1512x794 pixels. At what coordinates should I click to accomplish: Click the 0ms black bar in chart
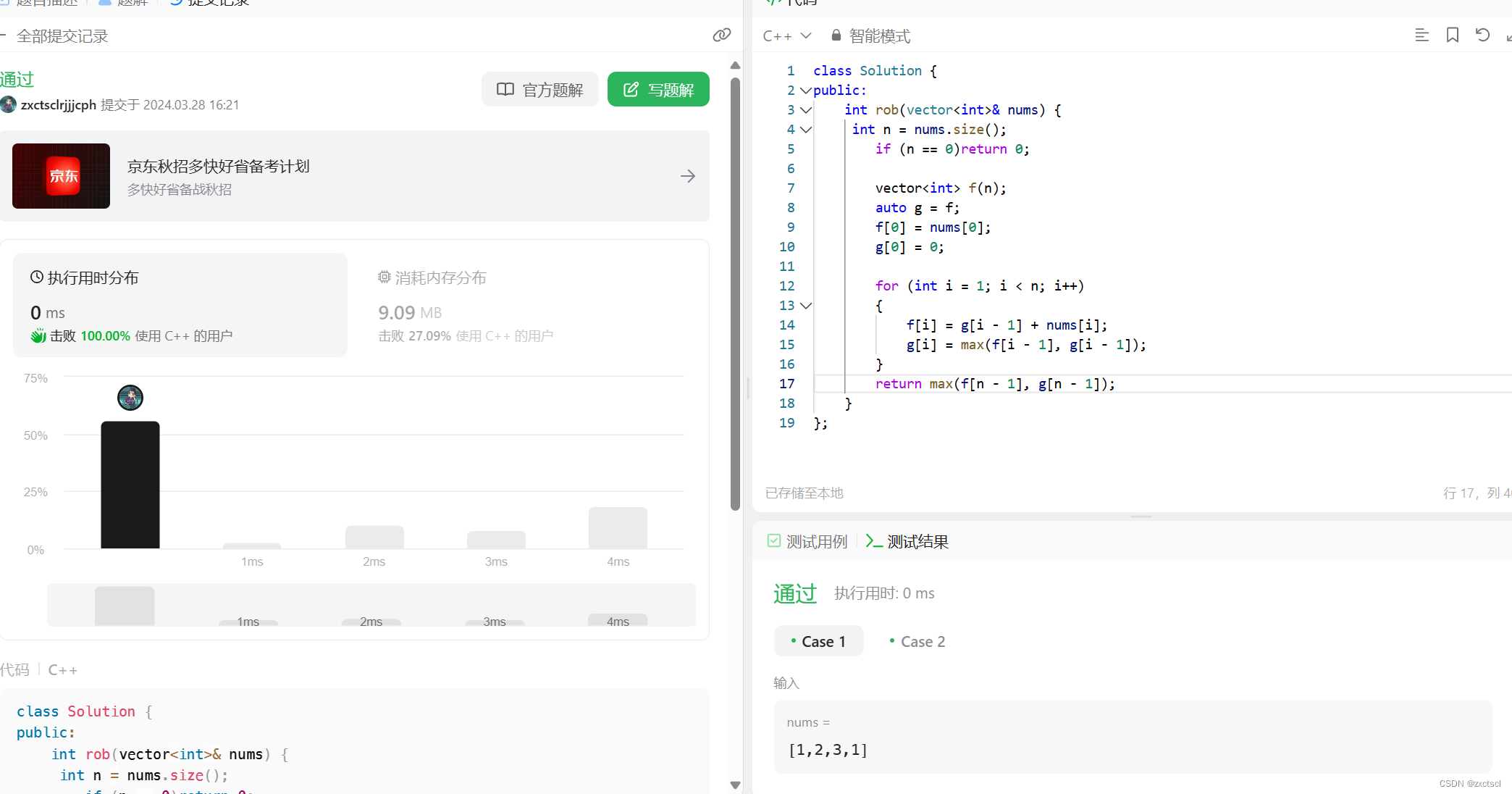pyautogui.click(x=130, y=485)
